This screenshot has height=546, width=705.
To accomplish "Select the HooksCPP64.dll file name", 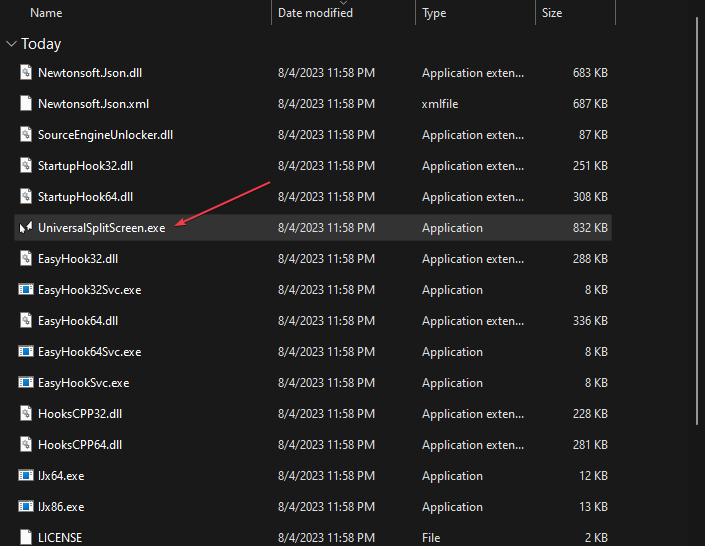I will pos(80,445).
